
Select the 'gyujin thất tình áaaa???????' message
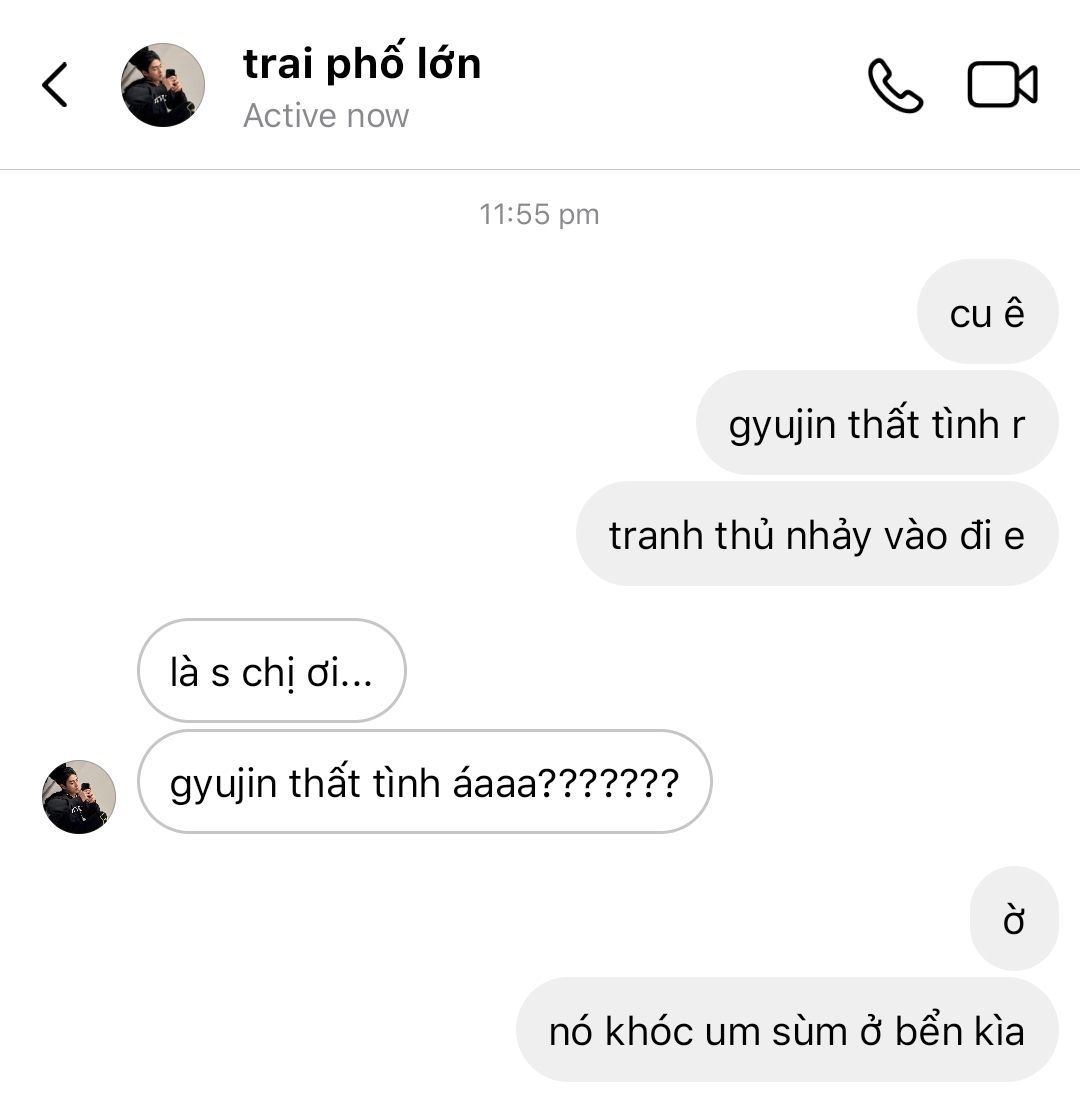[x=425, y=781]
